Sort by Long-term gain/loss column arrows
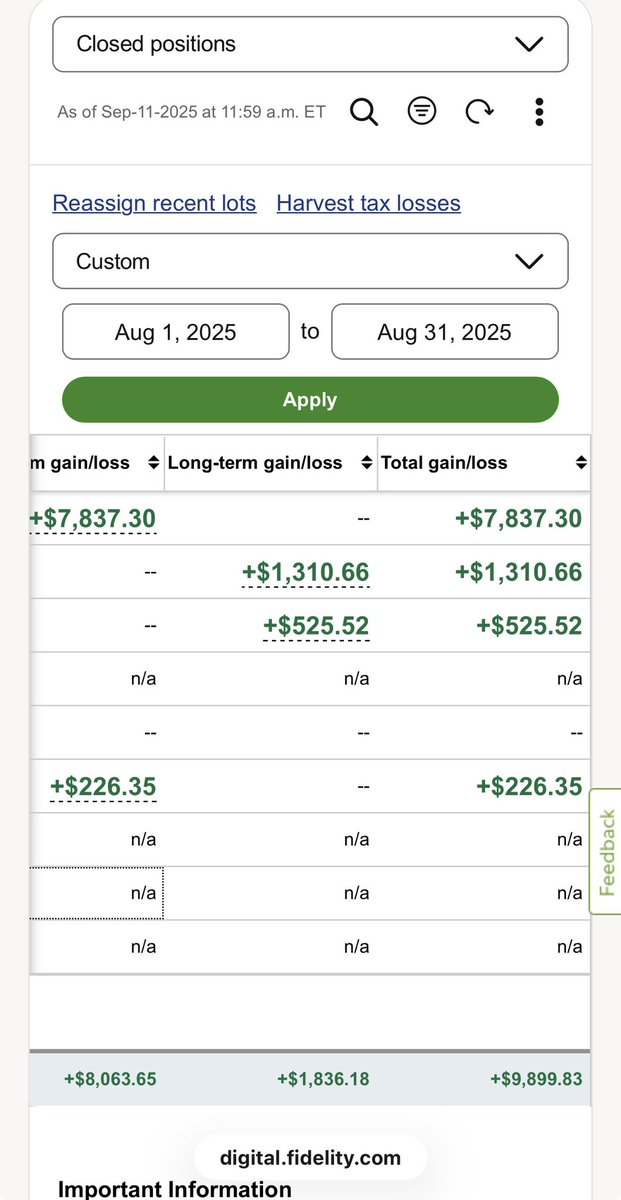 (x=367, y=463)
